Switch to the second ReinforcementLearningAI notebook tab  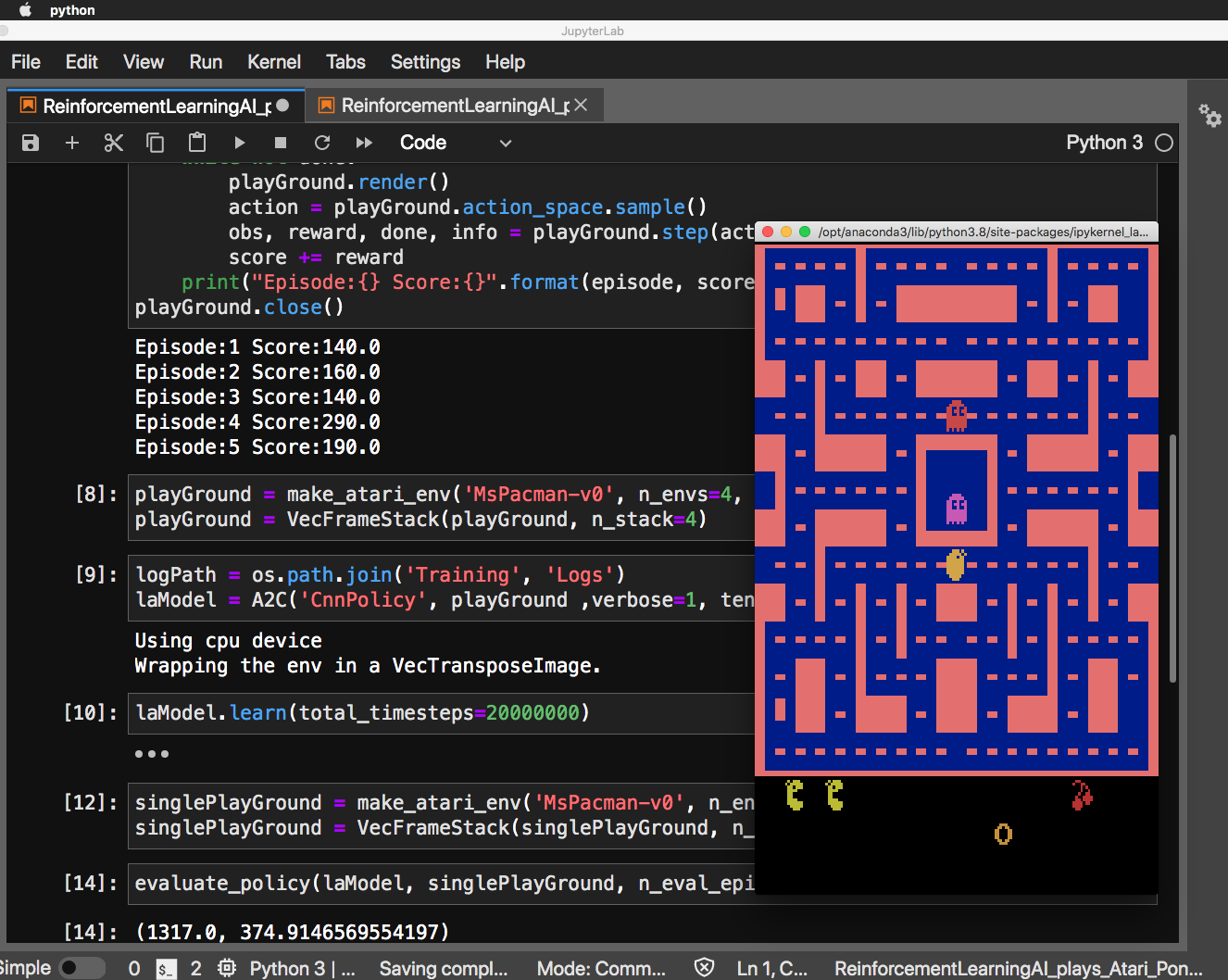coord(445,105)
